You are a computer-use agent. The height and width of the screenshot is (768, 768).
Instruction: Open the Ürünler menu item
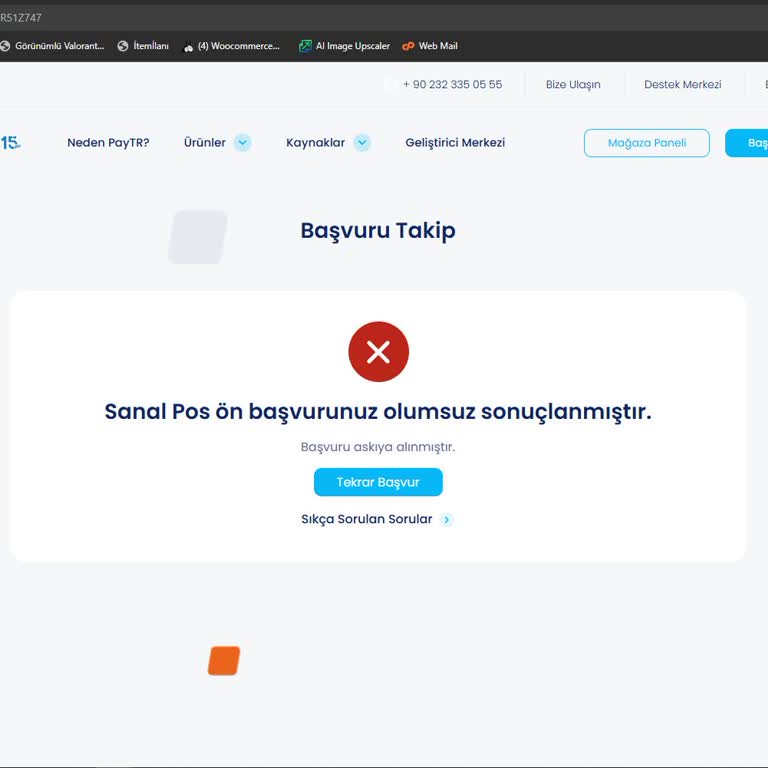click(205, 143)
